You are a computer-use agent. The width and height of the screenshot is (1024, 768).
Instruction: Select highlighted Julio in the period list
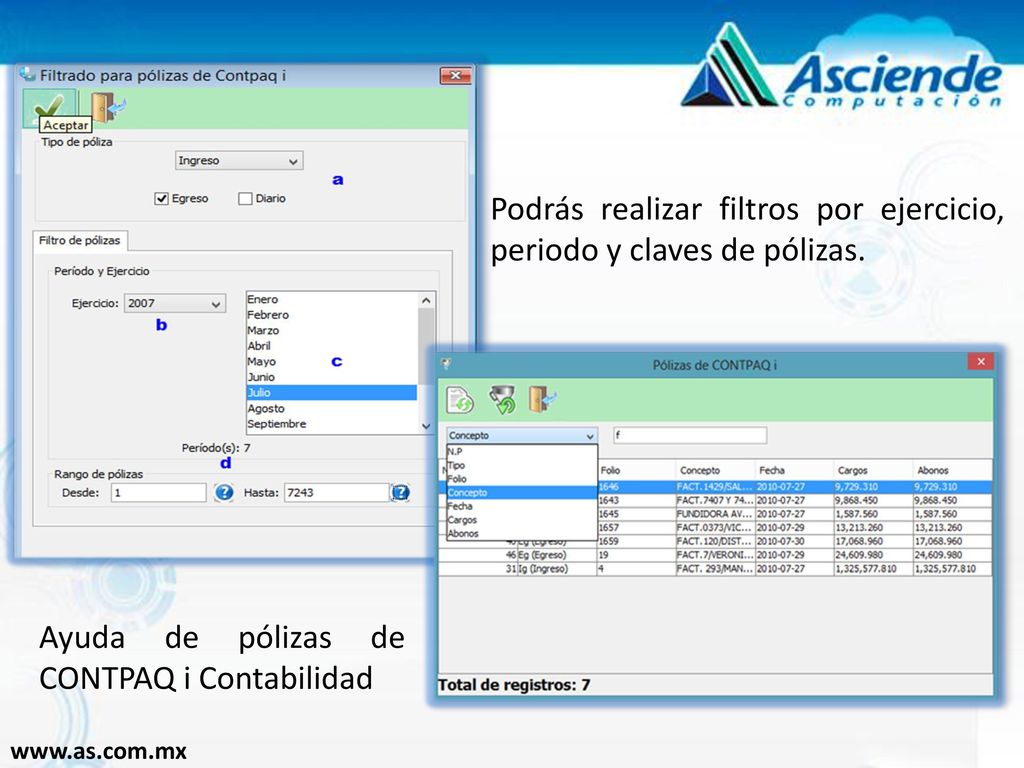coord(332,392)
